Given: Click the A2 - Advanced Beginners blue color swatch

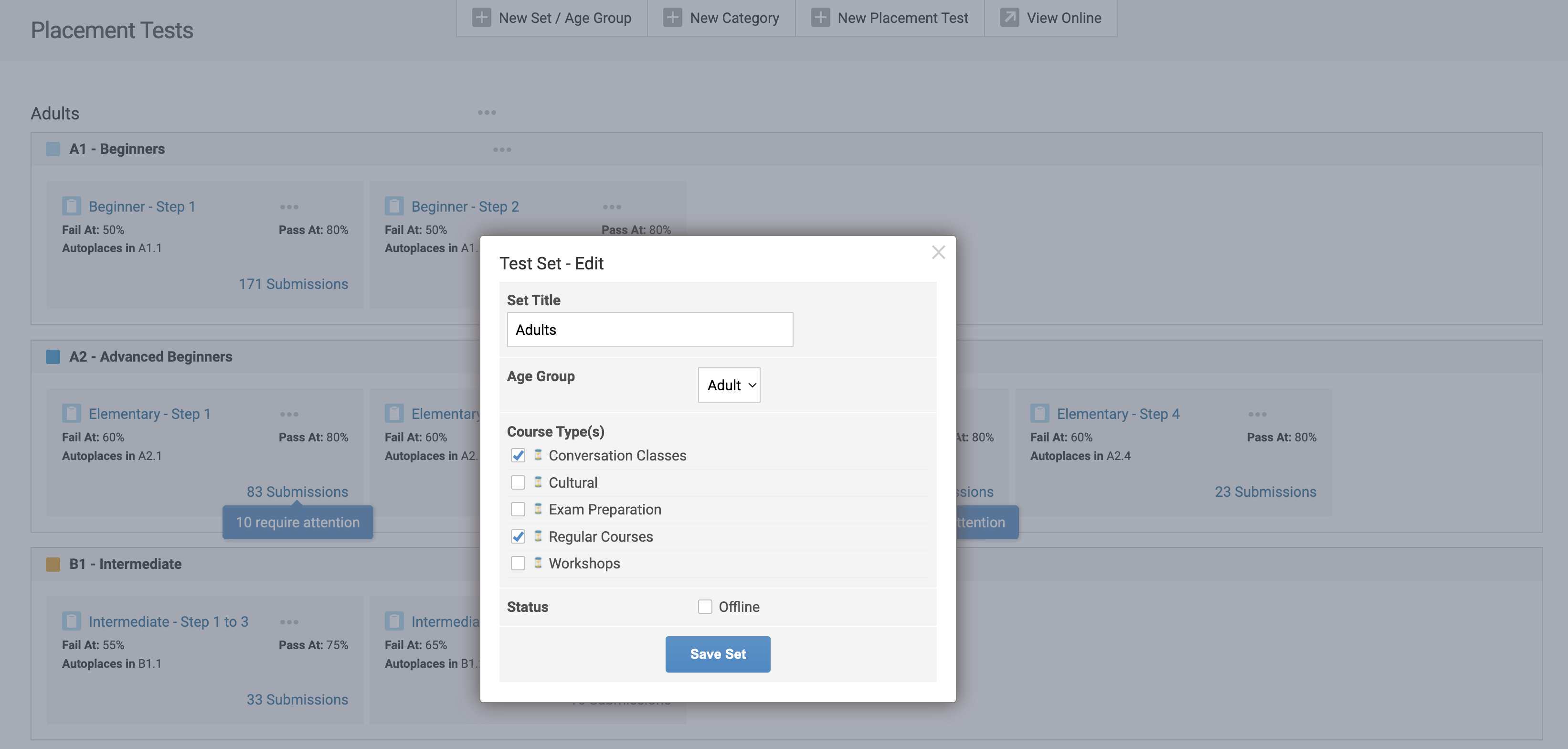Looking at the screenshot, I should 53,357.
